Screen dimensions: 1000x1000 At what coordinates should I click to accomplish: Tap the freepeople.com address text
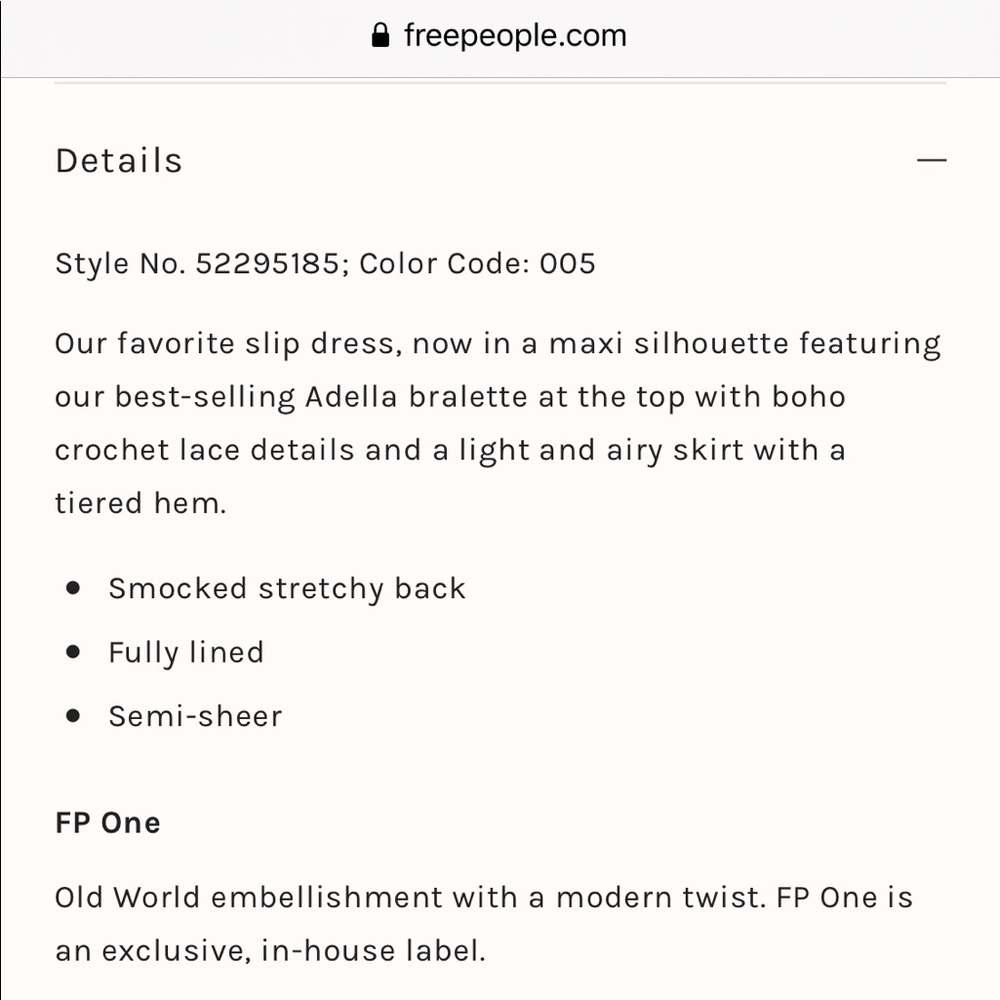(515, 36)
